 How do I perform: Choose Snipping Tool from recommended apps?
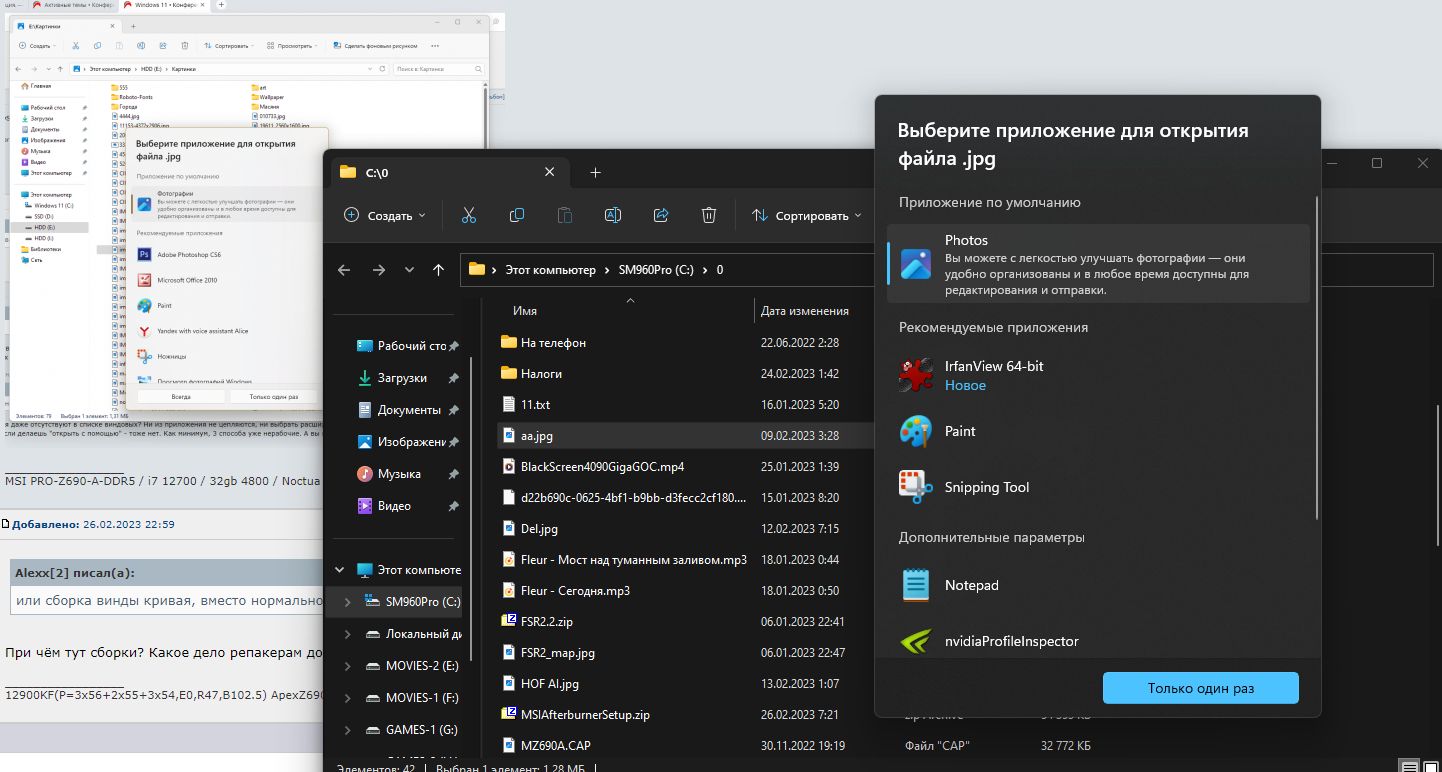coord(1098,487)
